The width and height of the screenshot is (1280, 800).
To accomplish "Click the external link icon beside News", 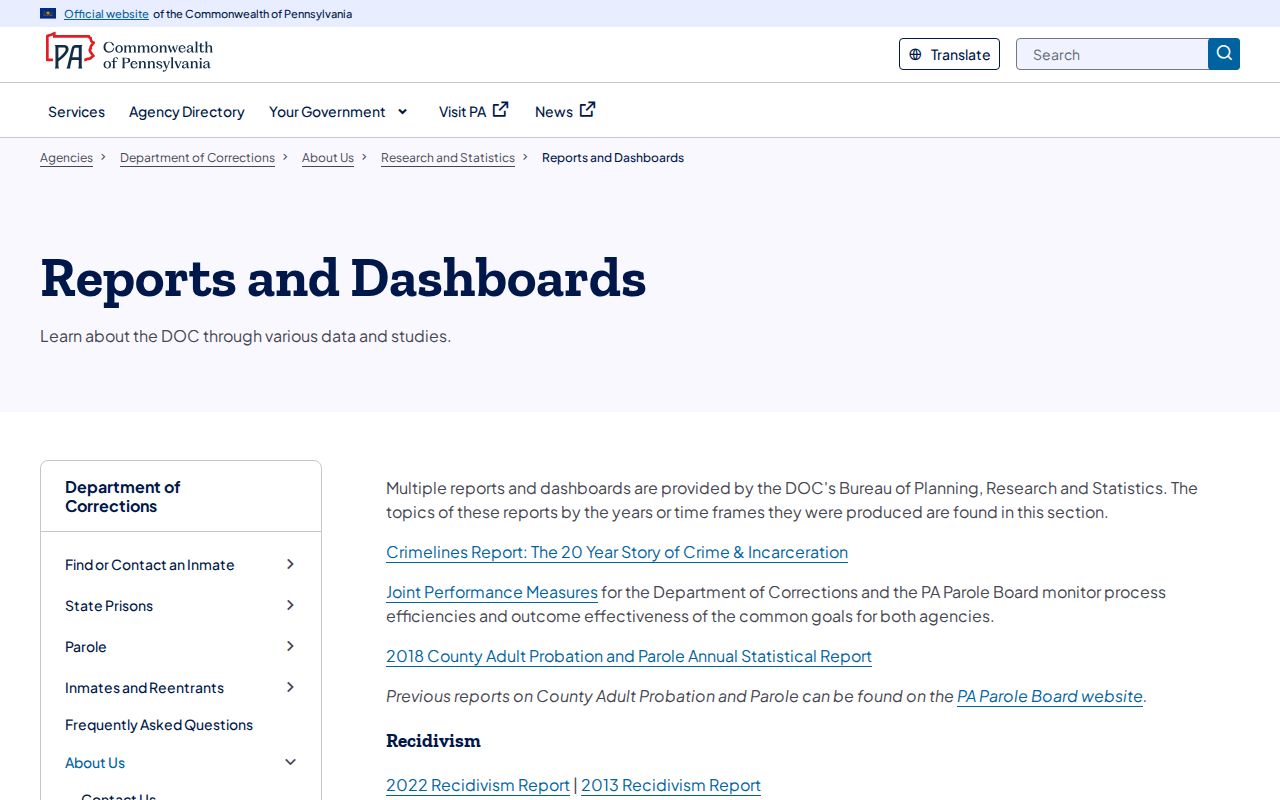I will [x=587, y=110].
